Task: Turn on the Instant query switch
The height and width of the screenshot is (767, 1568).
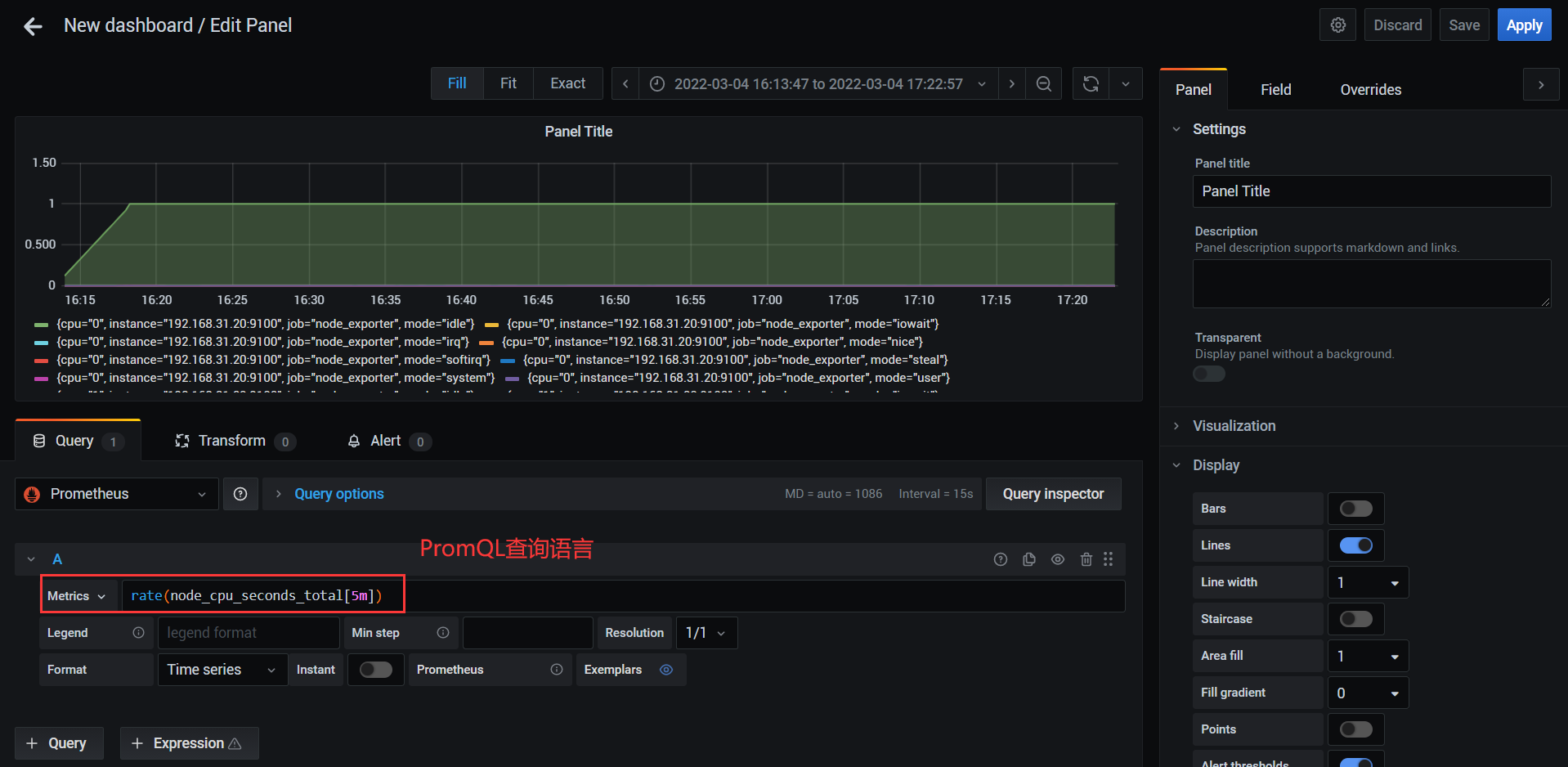Action: pyautogui.click(x=376, y=670)
